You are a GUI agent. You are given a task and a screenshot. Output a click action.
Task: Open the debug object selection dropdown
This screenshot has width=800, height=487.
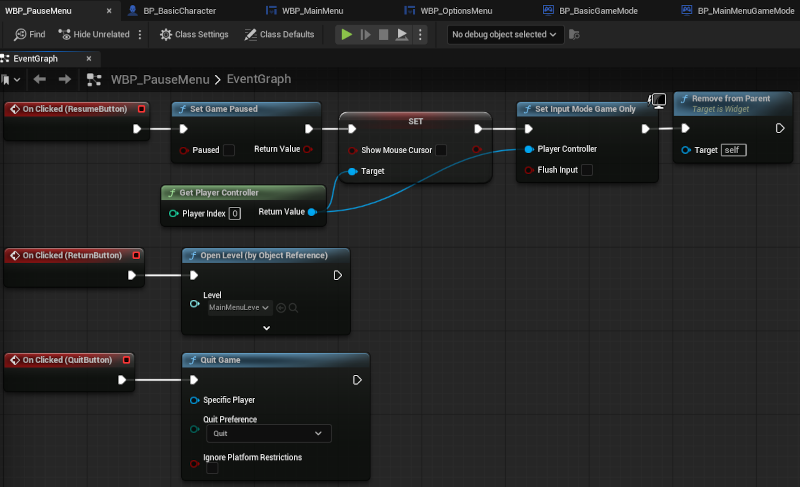tap(505, 34)
